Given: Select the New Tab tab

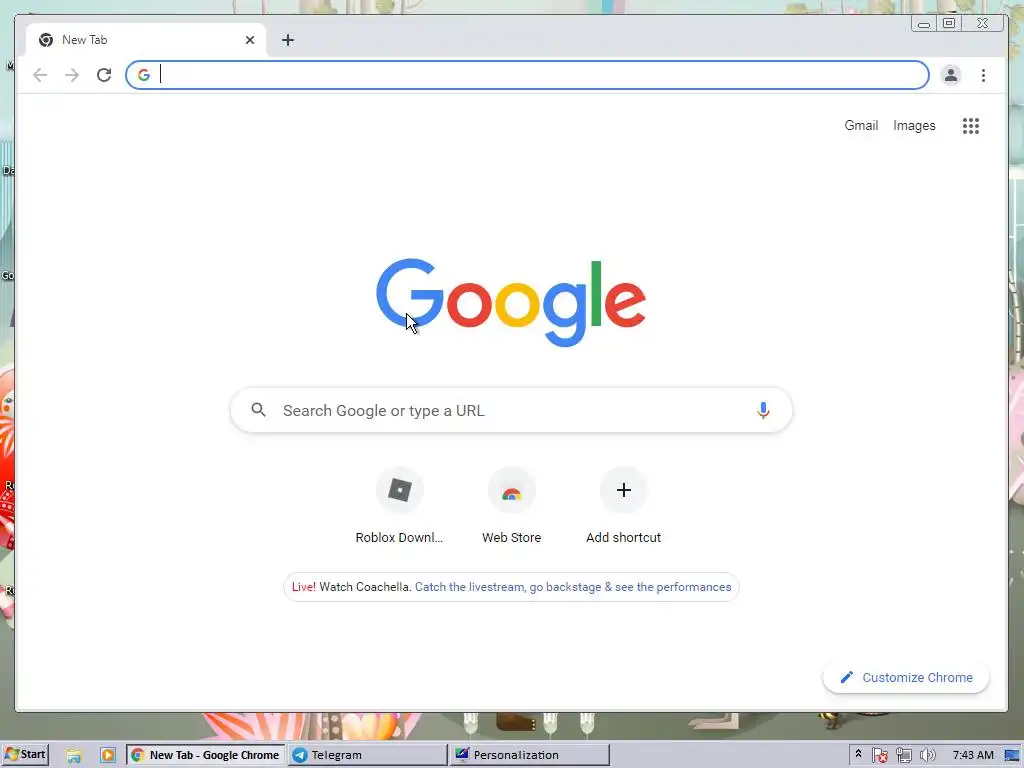Looking at the screenshot, I should click(x=146, y=40).
